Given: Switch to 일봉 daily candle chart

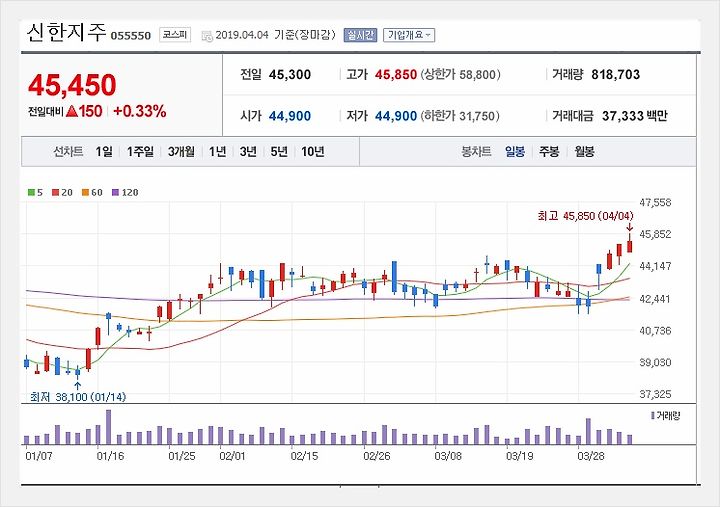Looking at the screenshot, I should pos(515,152).
